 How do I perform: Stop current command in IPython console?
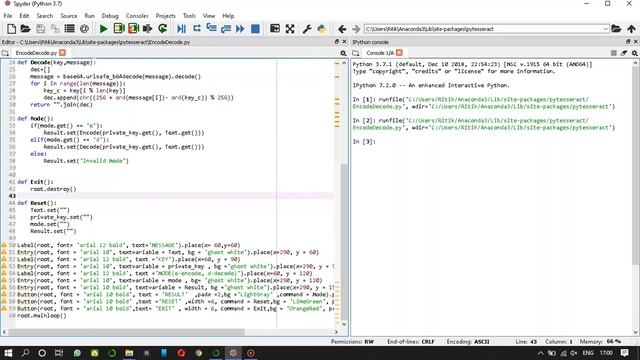613,53
